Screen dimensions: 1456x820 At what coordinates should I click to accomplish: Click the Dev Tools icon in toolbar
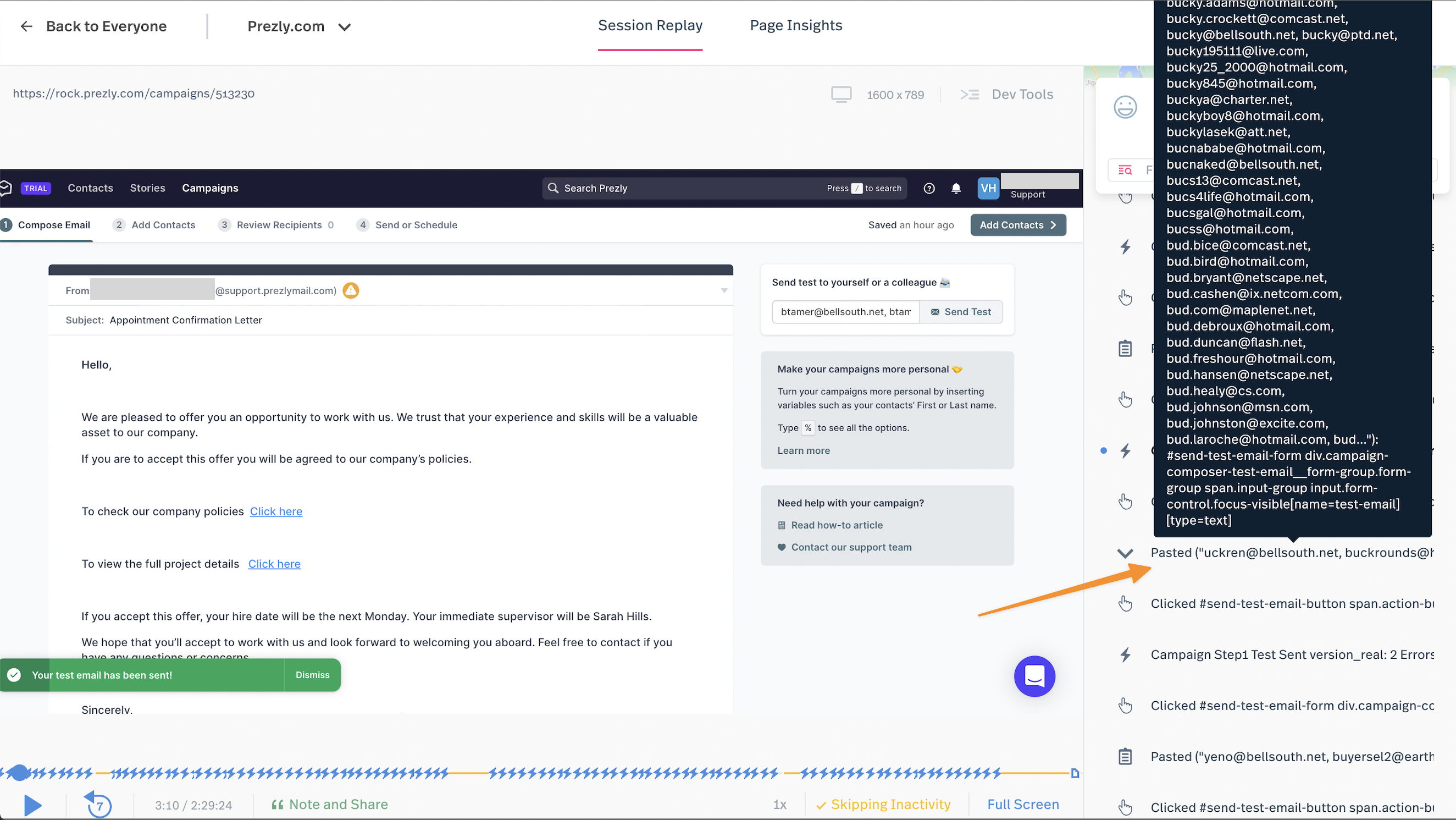pos(971,94)
